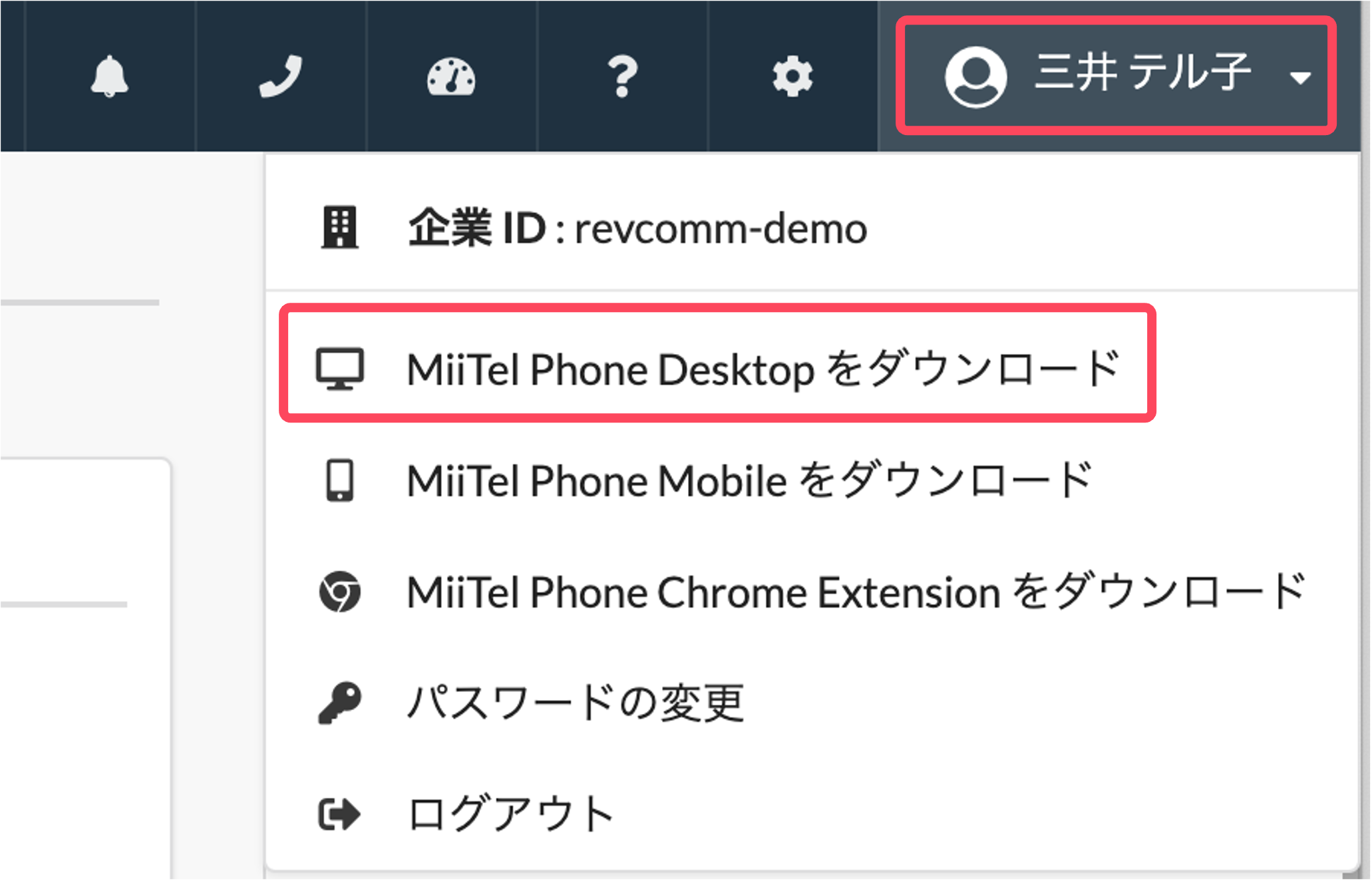Open help via the question mark icon
Viewport: 1372px width, 881px height.
(x=622, y=77)
